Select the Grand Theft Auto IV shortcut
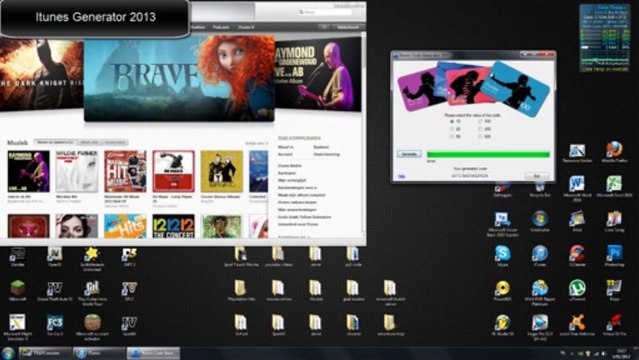The width and height of the screenshot is (639, 360). (55, 291)
